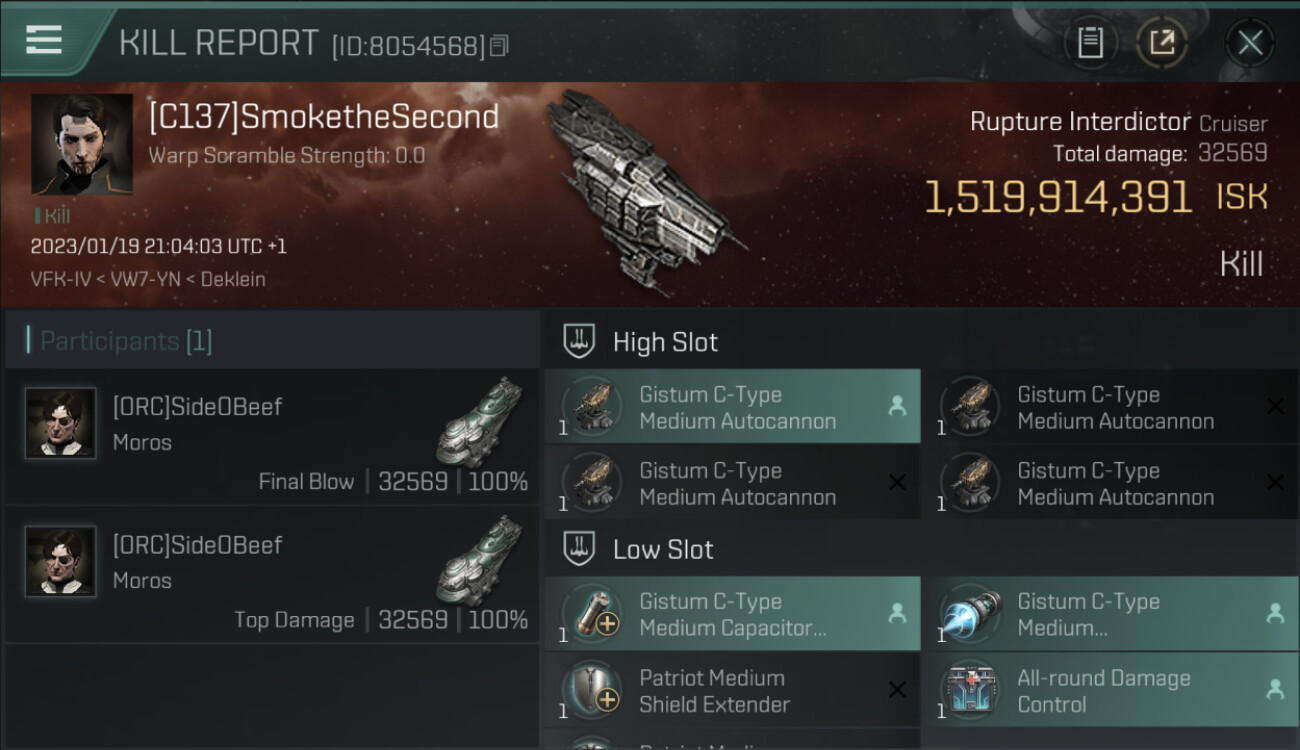Screen dimensions: 1300x750
Task: Open the hamburger menu icon
Action: pos(44,40)
